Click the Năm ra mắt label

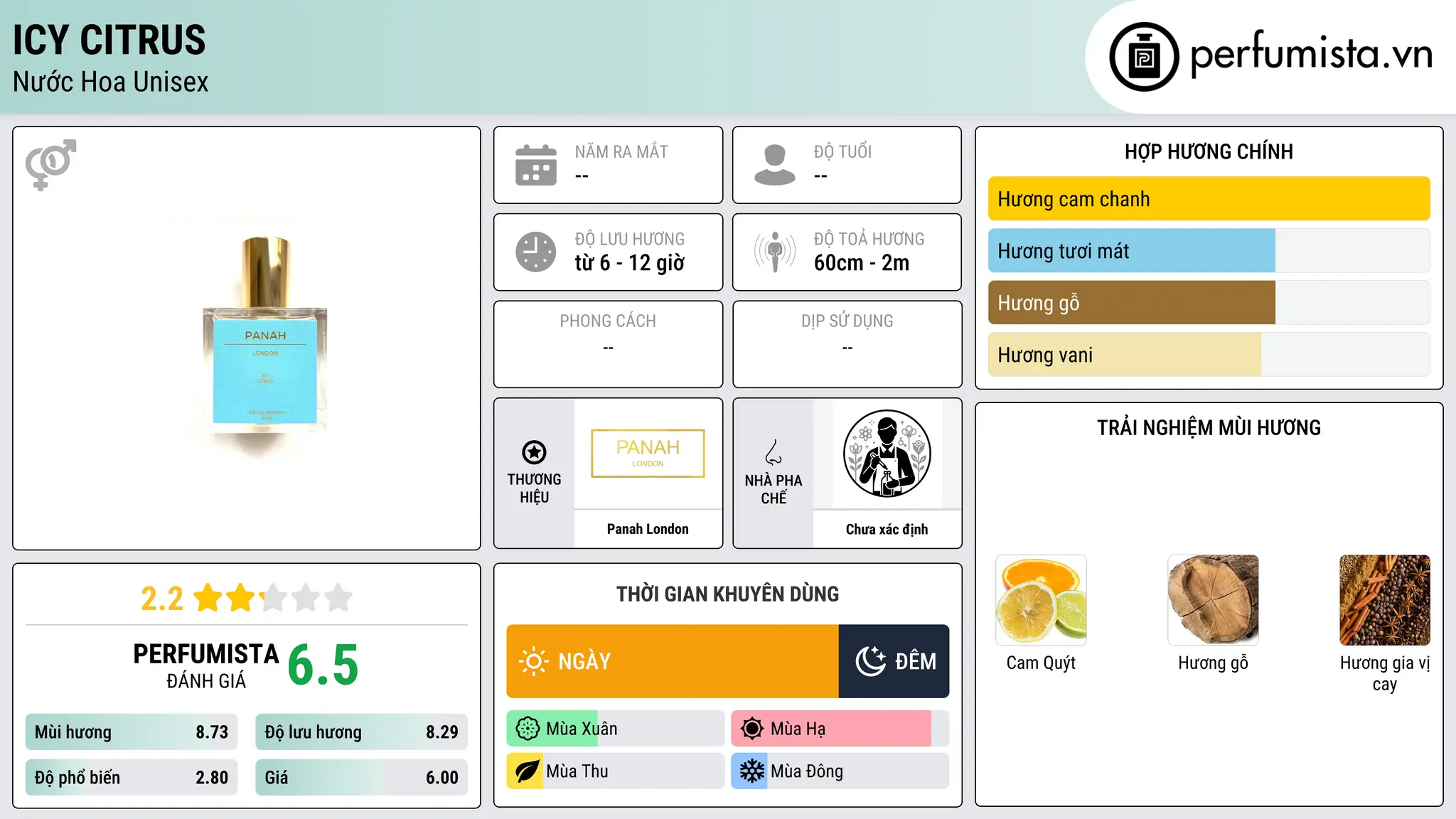click(621, 151)
